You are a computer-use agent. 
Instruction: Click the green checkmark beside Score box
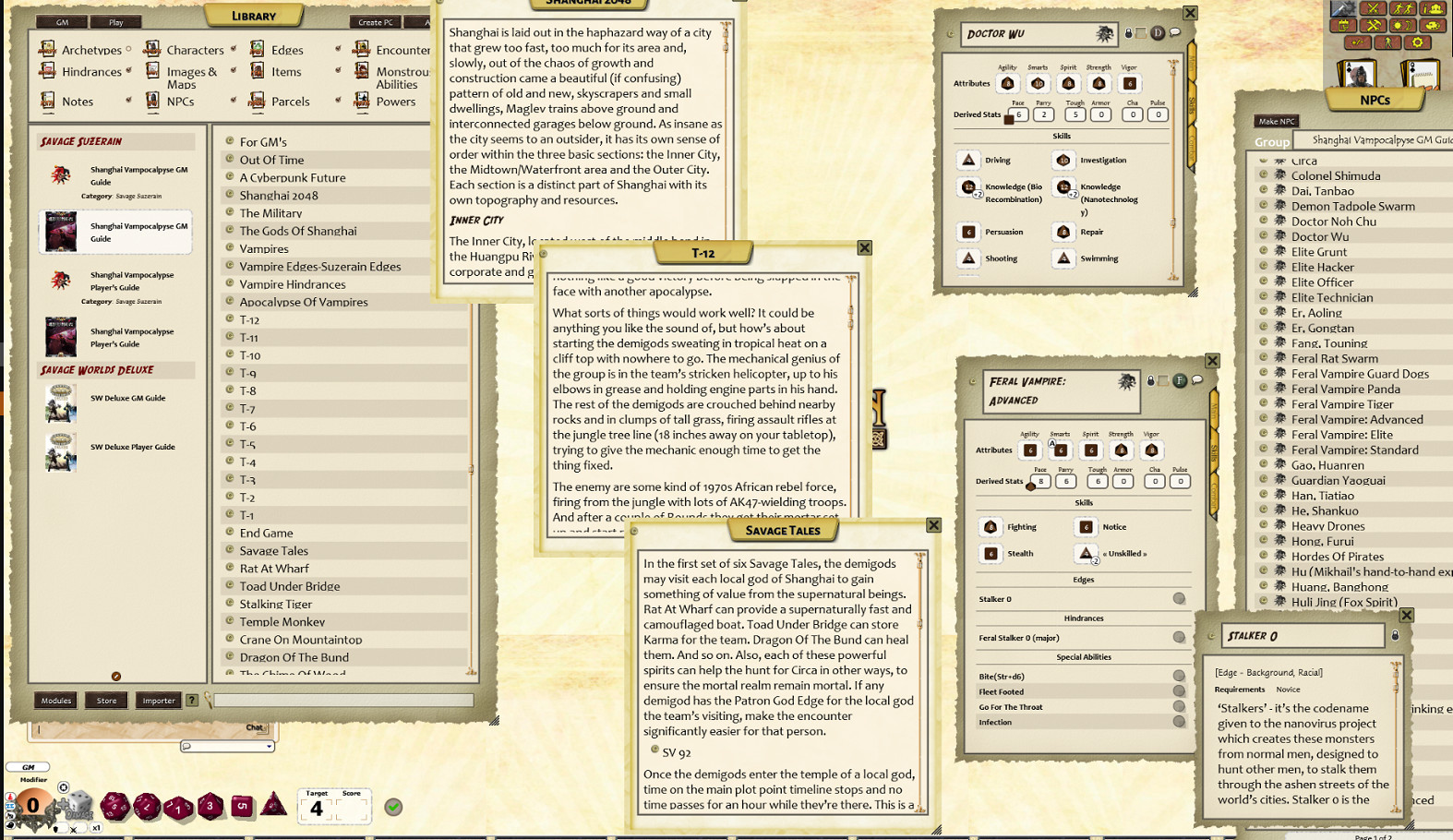pyautogui.click(x=393, y=807)
